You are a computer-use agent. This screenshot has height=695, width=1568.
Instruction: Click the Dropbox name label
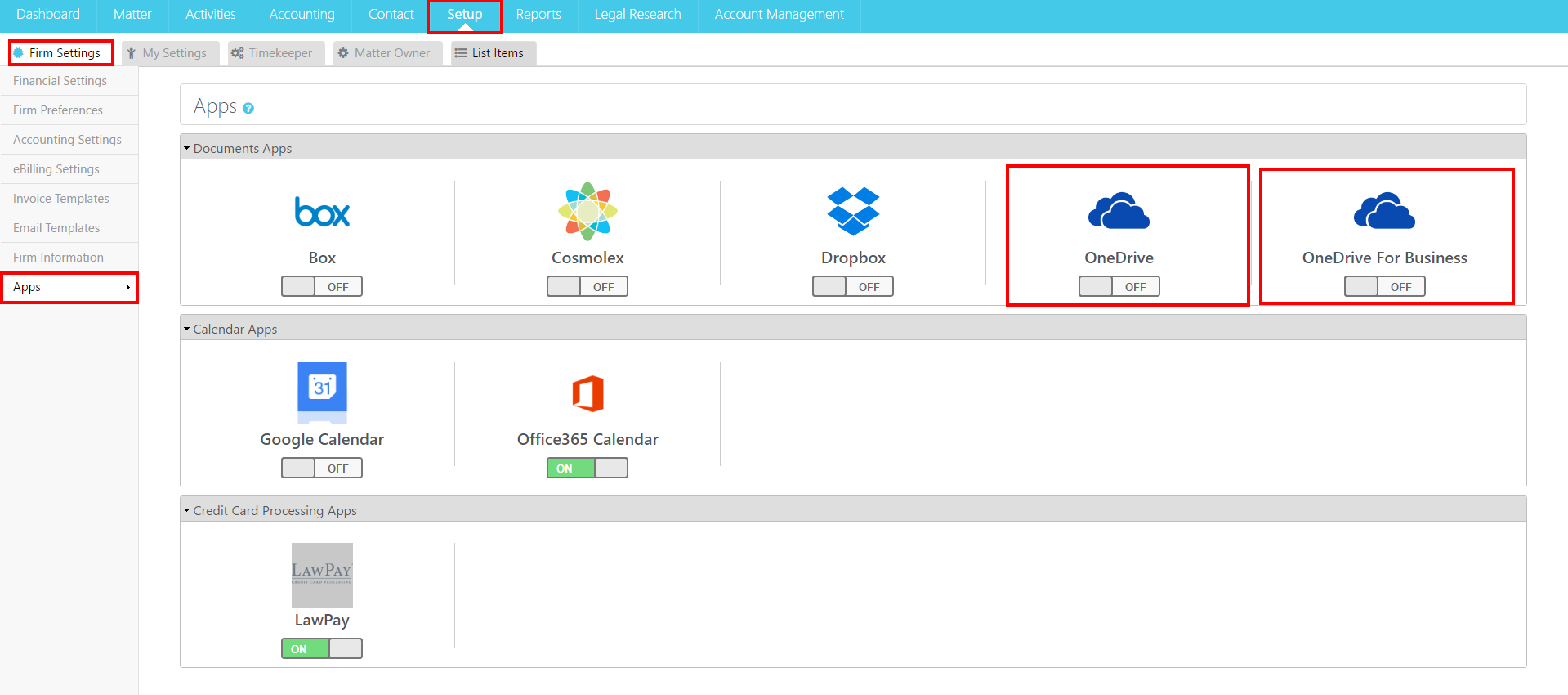[853, 258]
